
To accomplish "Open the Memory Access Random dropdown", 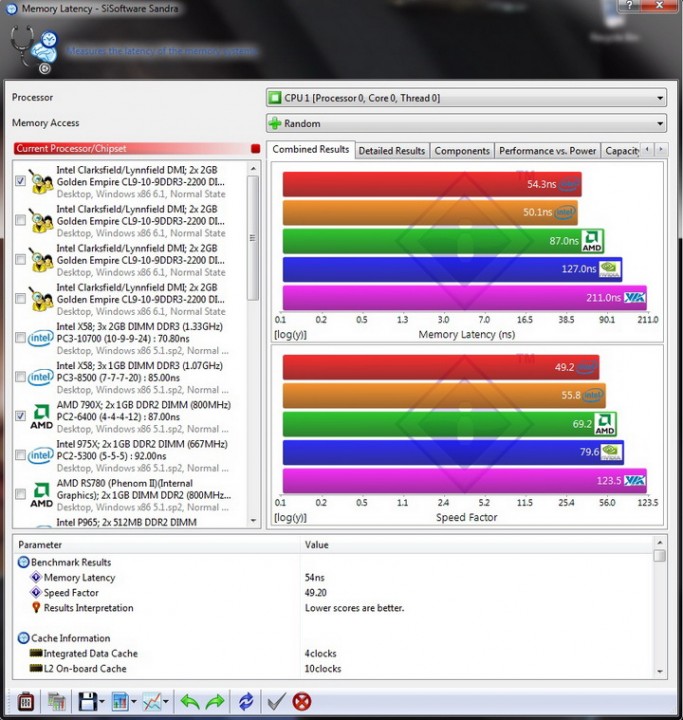I will pyautogui.click(x=466, y=124).
